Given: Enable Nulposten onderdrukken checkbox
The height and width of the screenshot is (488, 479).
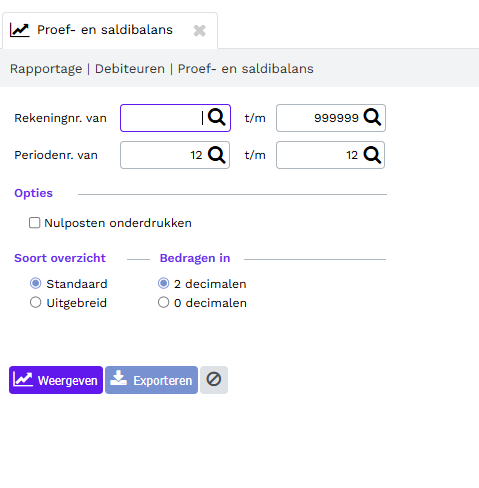Looking at the screenshot, I should click(35, 223).
